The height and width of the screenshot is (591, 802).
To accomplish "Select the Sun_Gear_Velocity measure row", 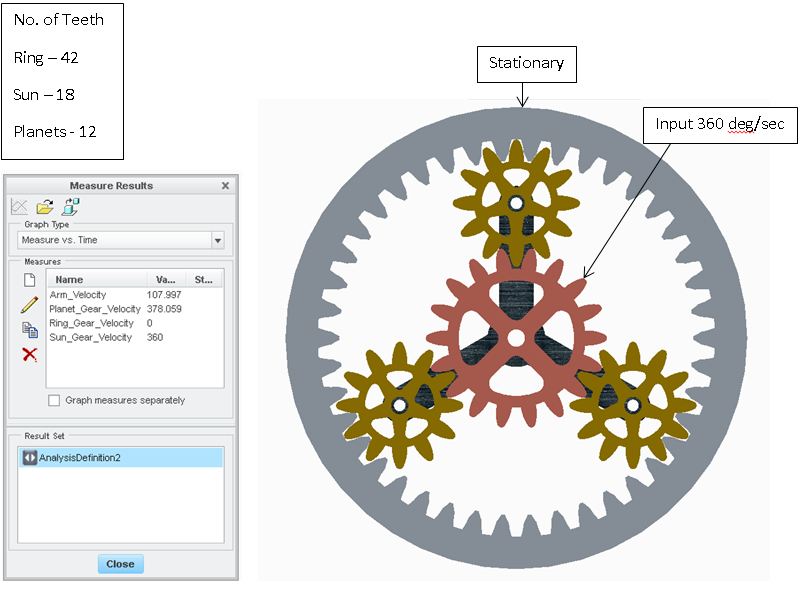I will coord(135,338).
